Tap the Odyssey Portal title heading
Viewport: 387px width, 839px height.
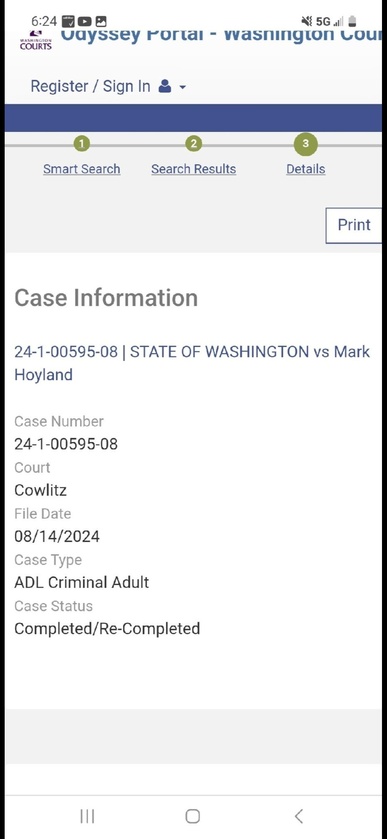[221, 35]
